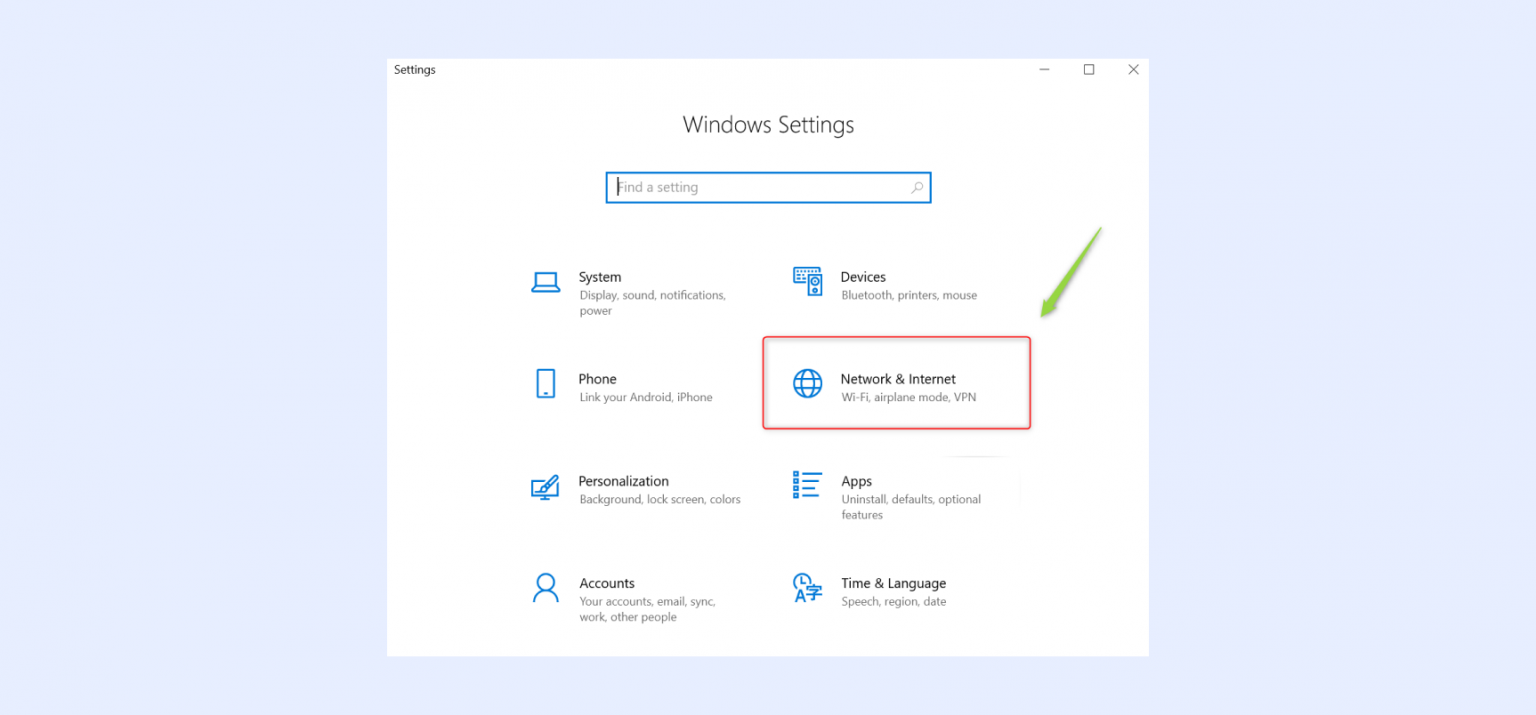1536x715 pixels.
Task: Click the Devices Bluetooth icon
Action: 807,282
